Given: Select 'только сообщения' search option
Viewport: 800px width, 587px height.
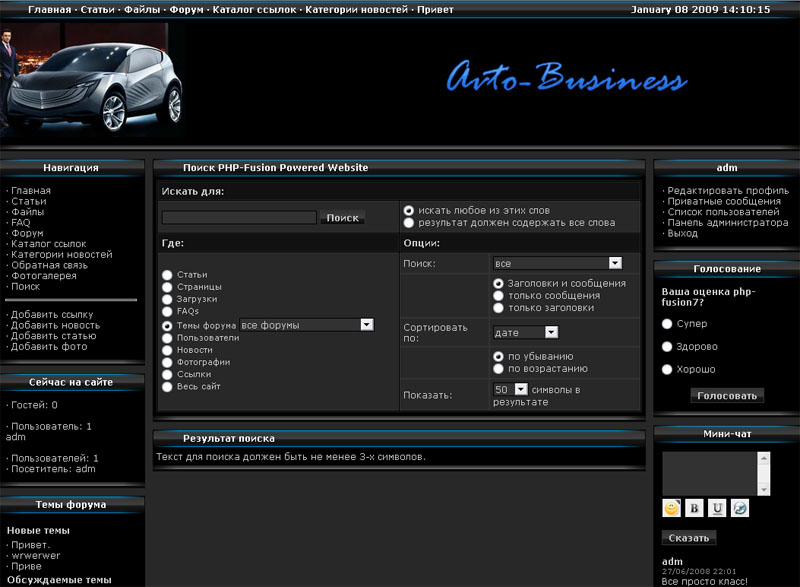Looking at the screenshot, I should point(498,296).
